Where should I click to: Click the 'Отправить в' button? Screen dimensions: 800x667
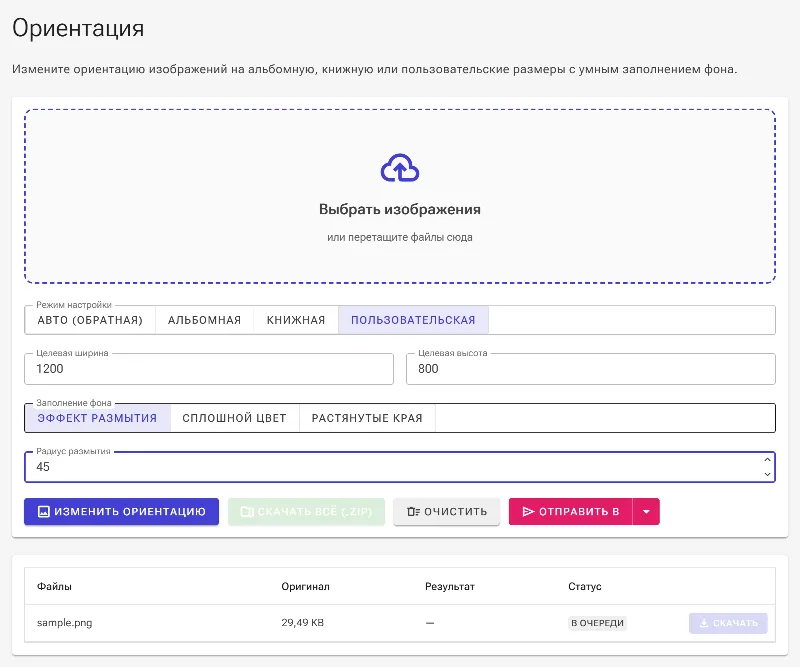point(570,511)
